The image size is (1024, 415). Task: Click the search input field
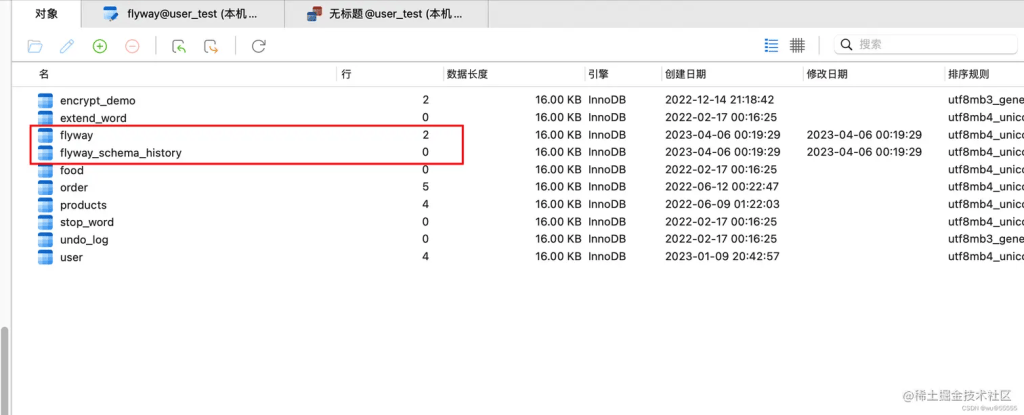coord(930,45)
